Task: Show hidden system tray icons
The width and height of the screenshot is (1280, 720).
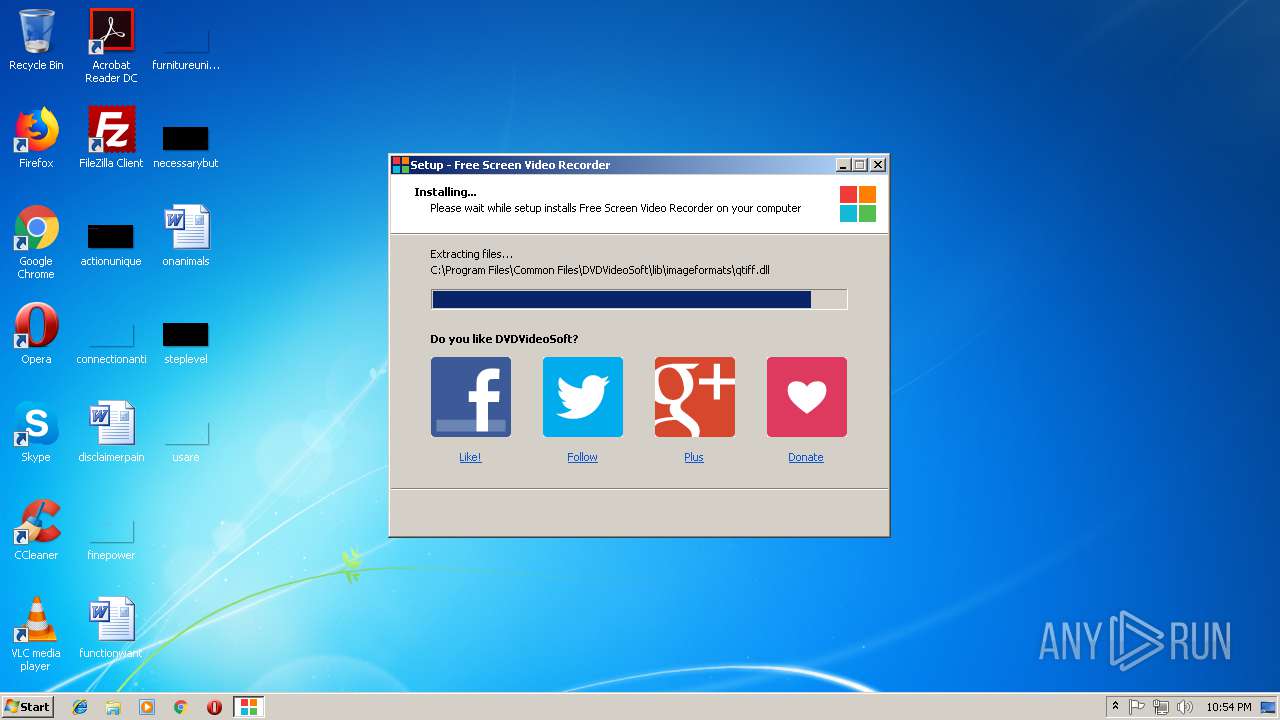Action: click(x=1115, y=707)
